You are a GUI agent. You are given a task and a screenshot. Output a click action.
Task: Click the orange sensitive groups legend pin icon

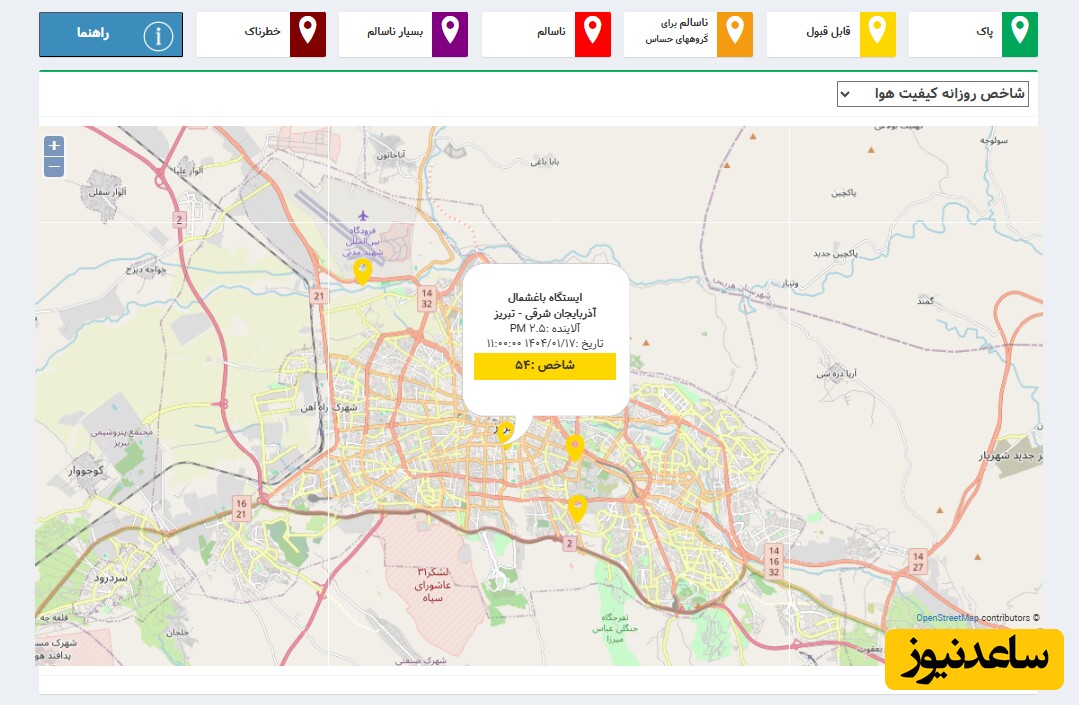(x=735, y=34)
